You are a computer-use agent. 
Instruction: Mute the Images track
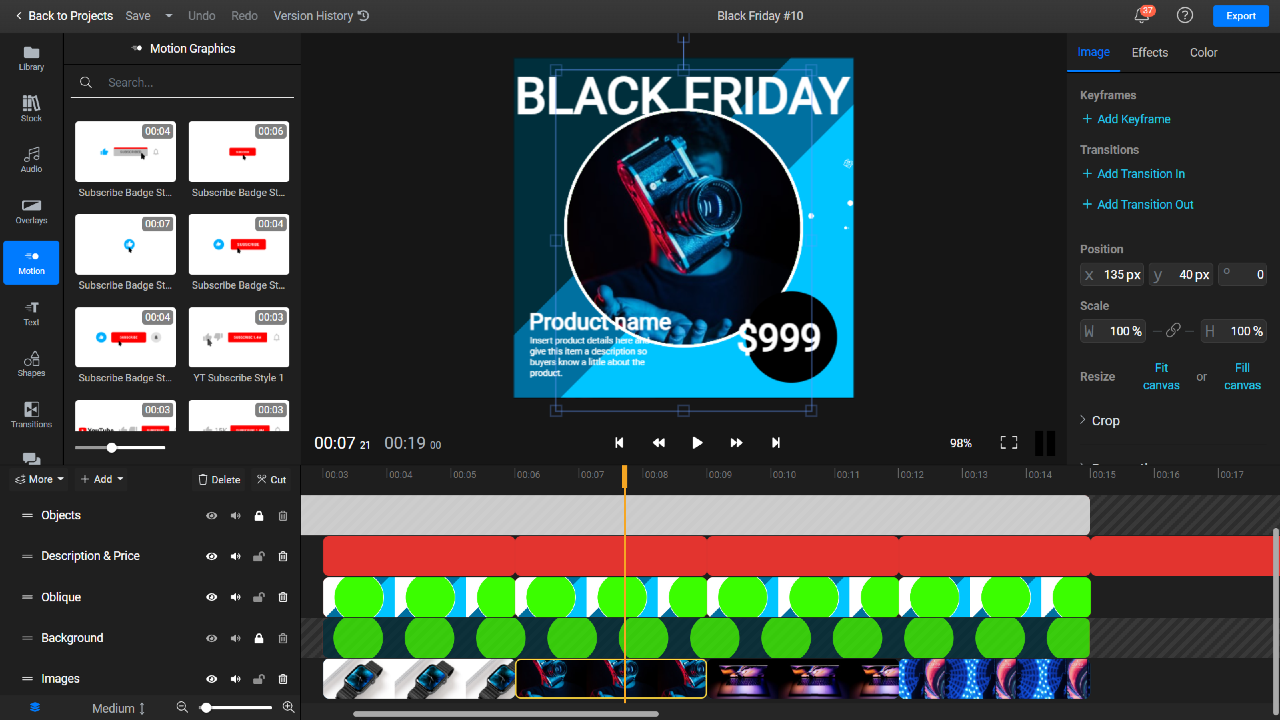[236, 679]
